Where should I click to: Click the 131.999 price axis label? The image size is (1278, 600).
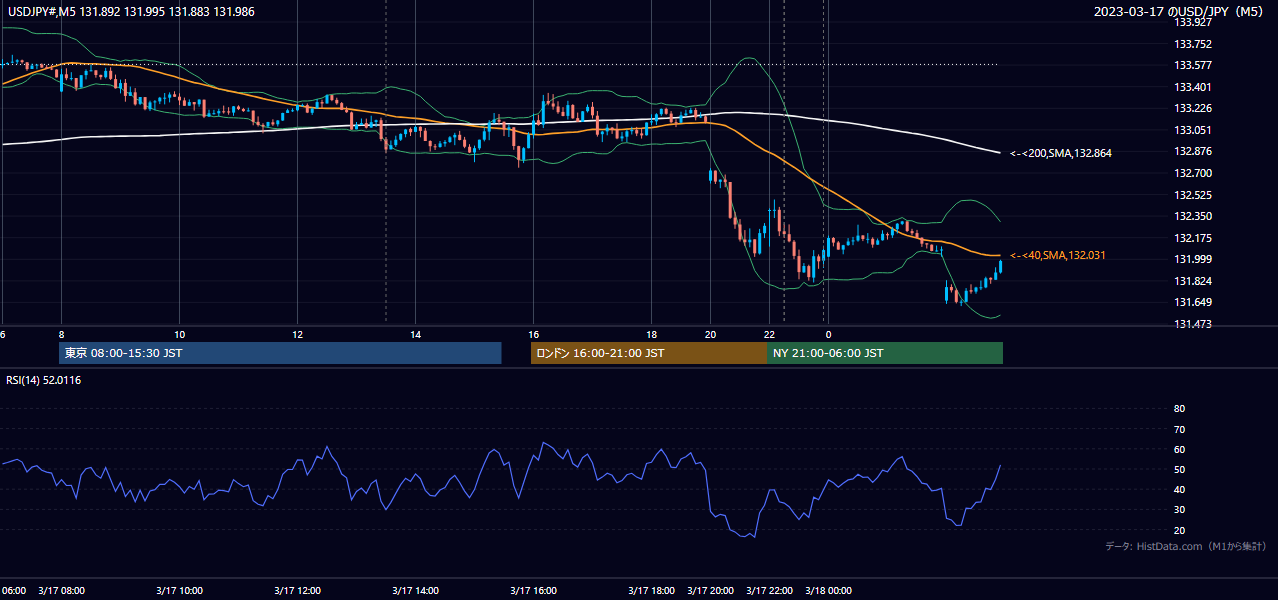[1194, 259]
